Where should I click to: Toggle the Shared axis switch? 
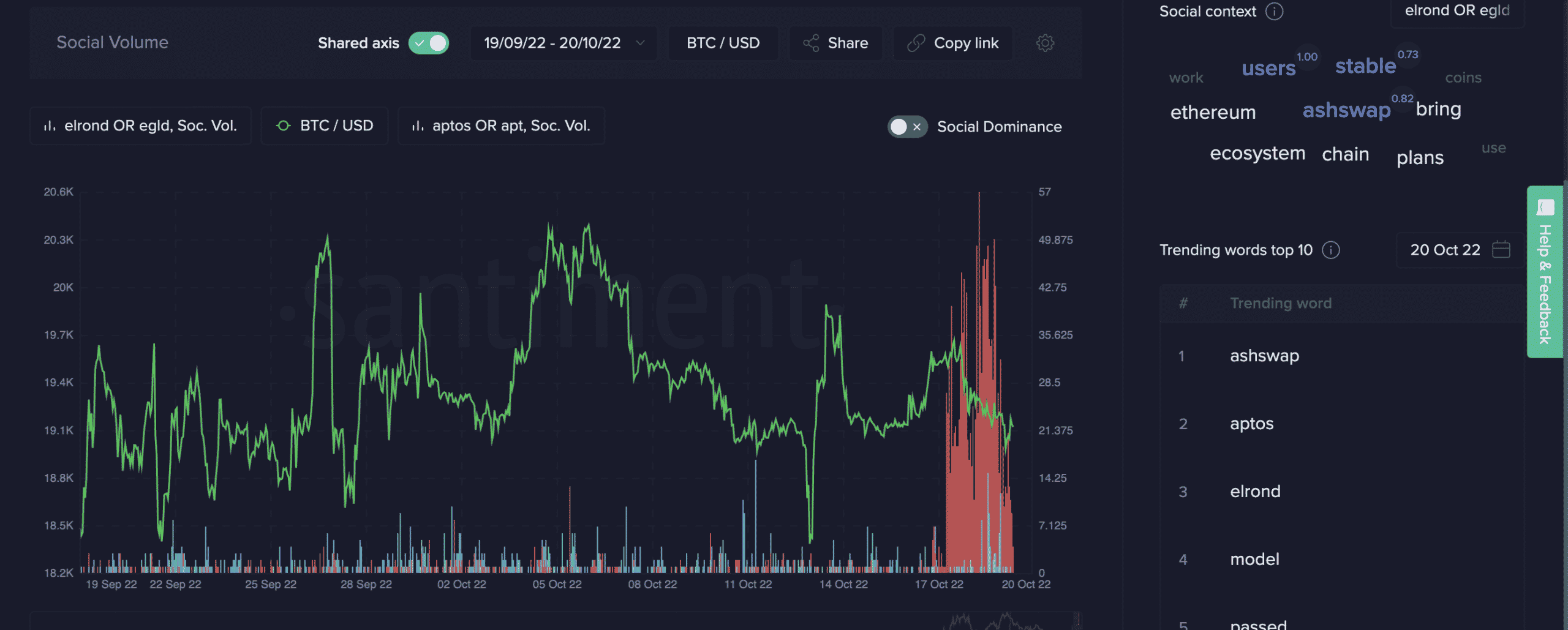pos(429,43)
